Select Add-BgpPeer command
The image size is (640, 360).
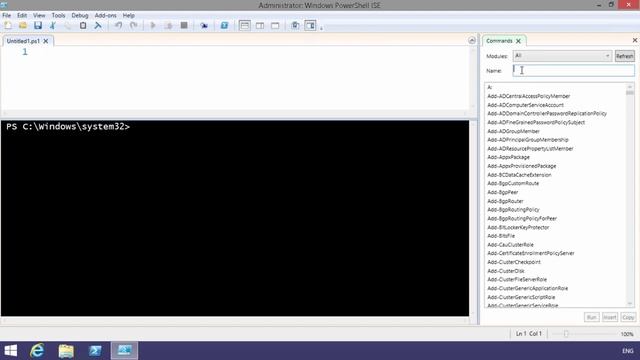[x=502, y=192]
